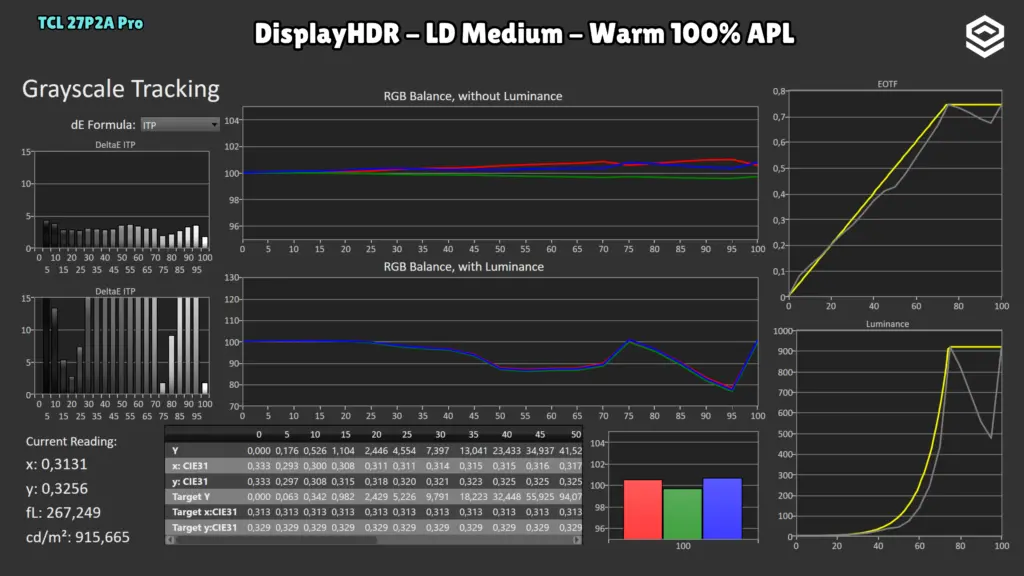Select the 'Target x:CIE31' row header
This screenshot has height=576, width=1024.
point(204,512)
